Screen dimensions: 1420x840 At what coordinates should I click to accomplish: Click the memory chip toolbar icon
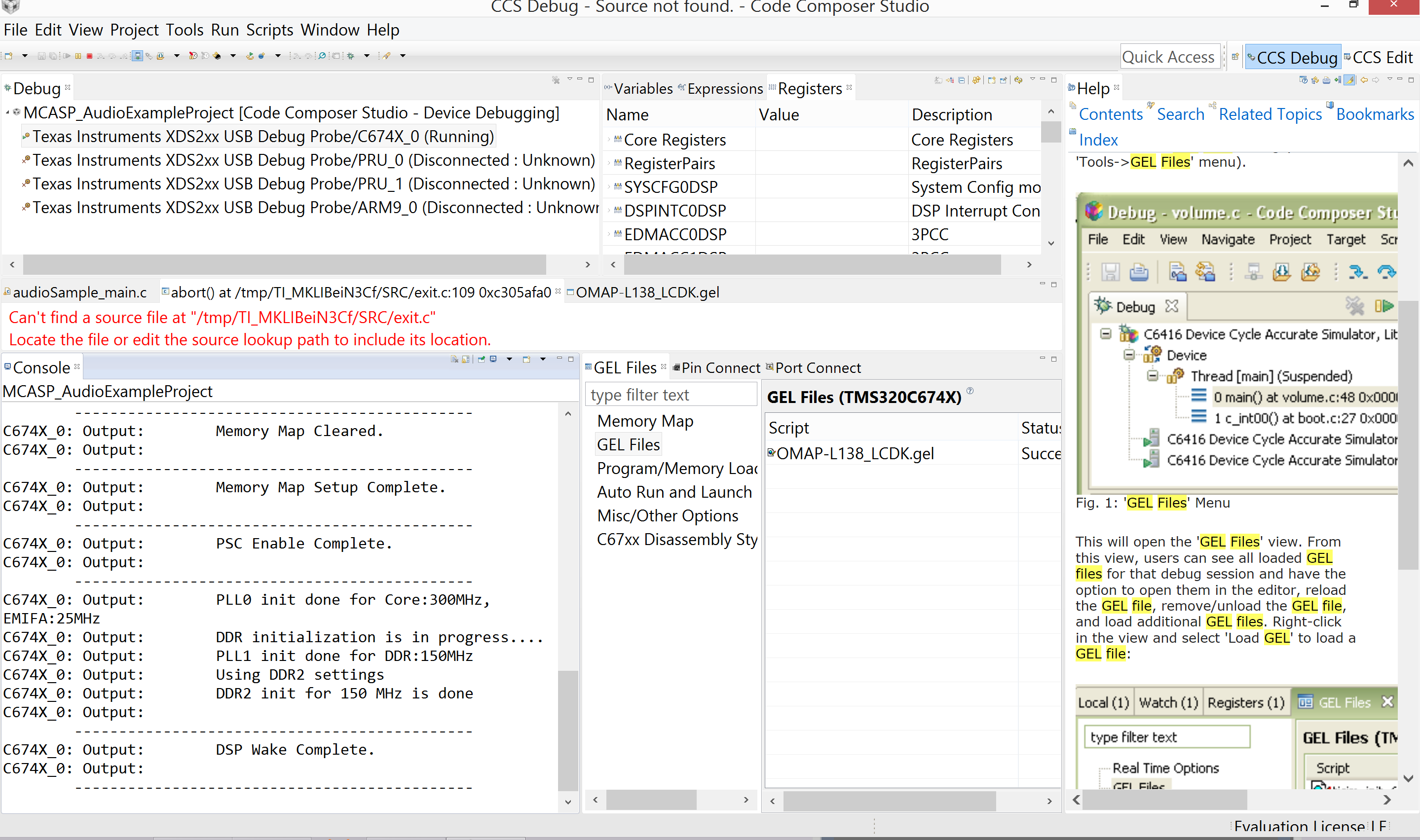(218, 56)
